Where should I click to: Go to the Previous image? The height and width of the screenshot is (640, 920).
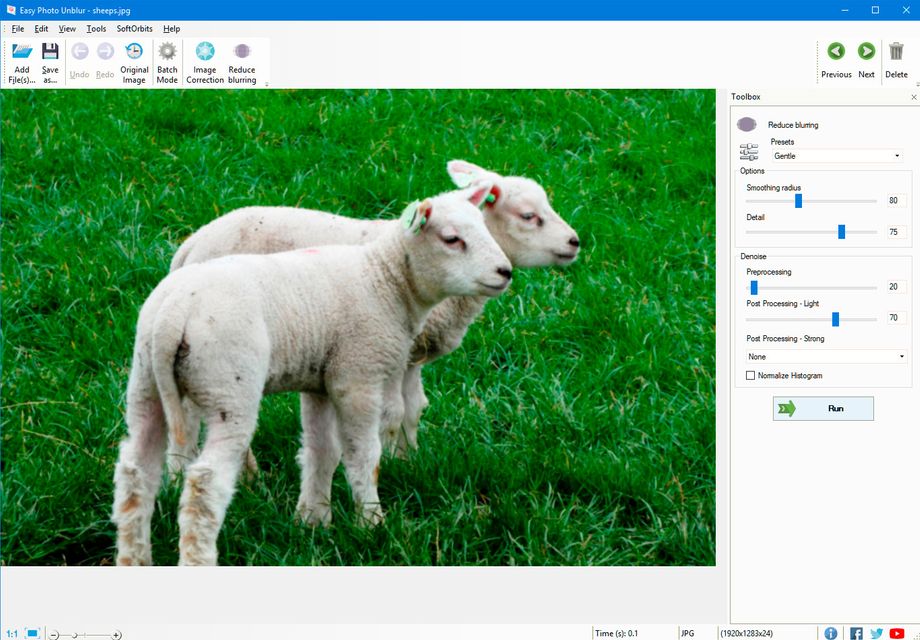click(836, 59)
